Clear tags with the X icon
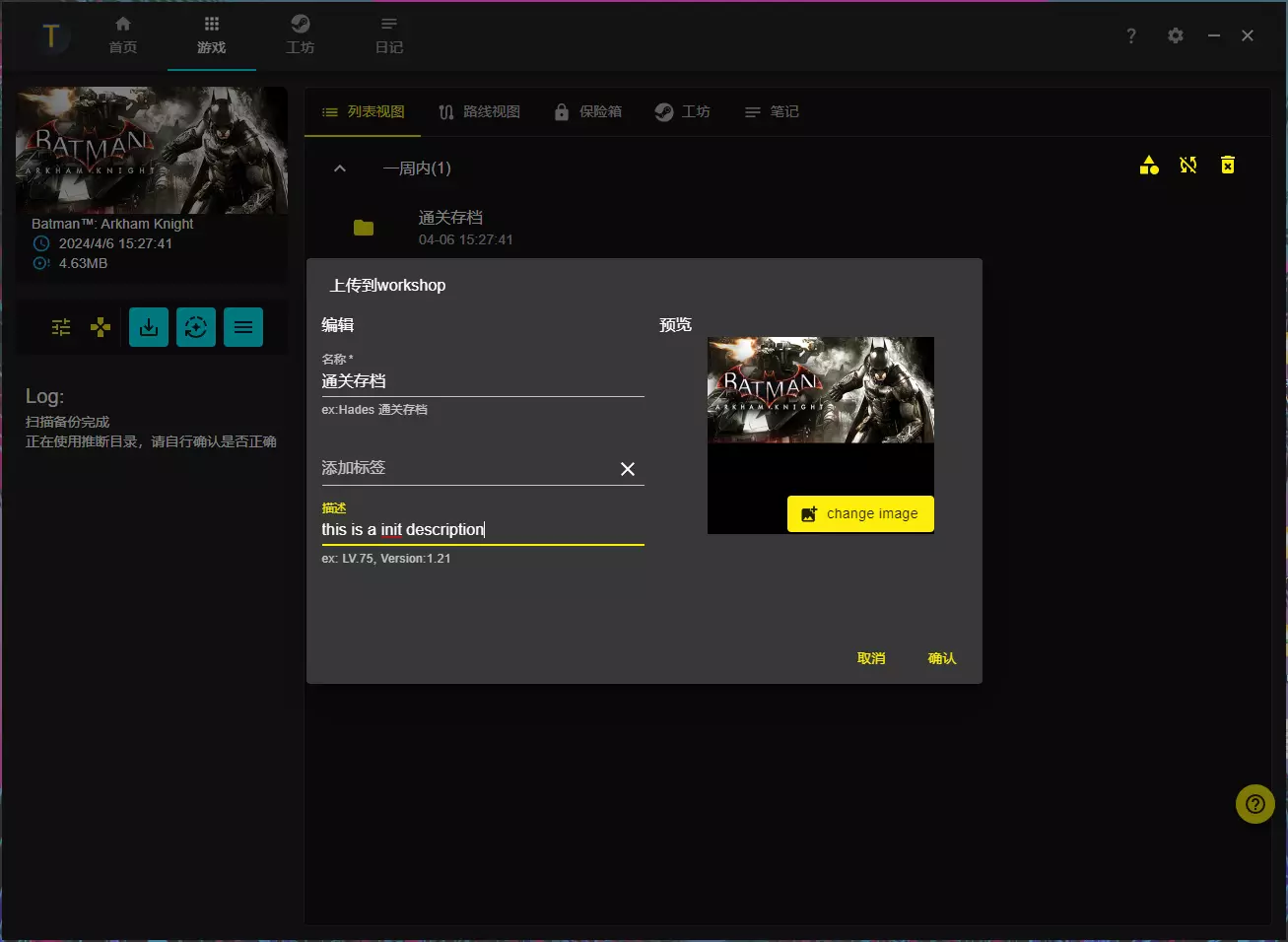Viewport: 1288px width, 942px height. (628, 469)
